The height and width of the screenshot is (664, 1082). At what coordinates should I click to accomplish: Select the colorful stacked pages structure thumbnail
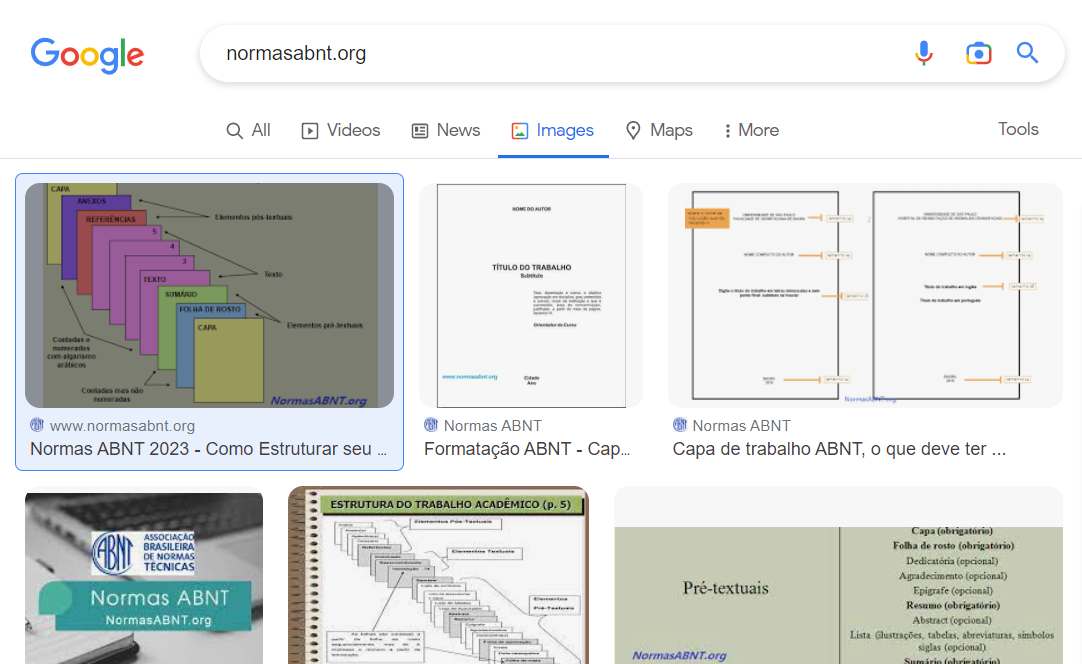(x=209, y=295)
